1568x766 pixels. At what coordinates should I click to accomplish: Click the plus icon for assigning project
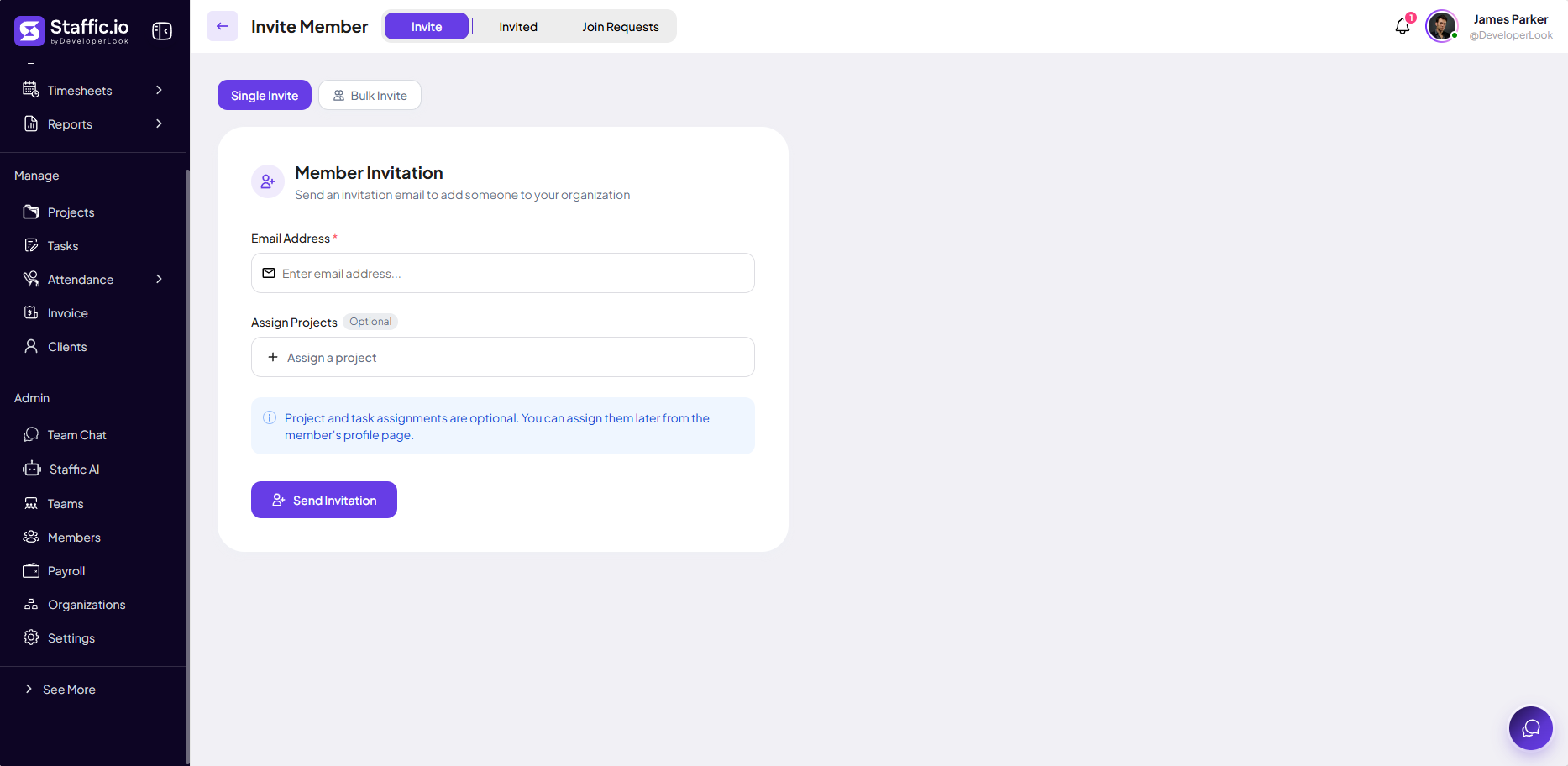pos(273,357)
